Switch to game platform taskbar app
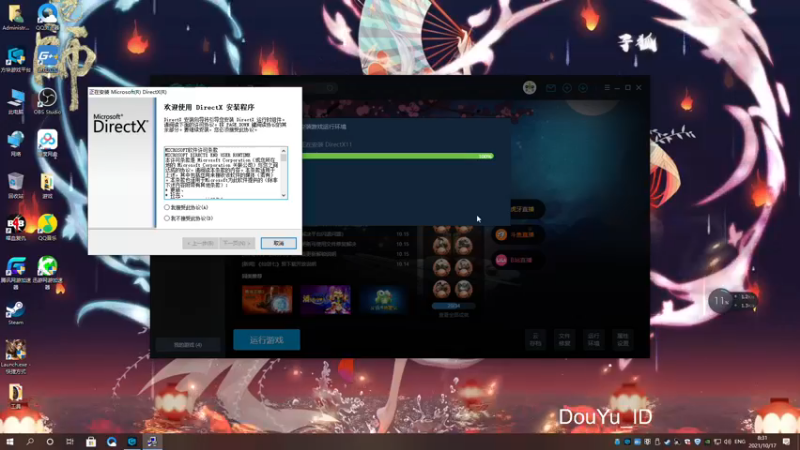 [x=132, y=441]
